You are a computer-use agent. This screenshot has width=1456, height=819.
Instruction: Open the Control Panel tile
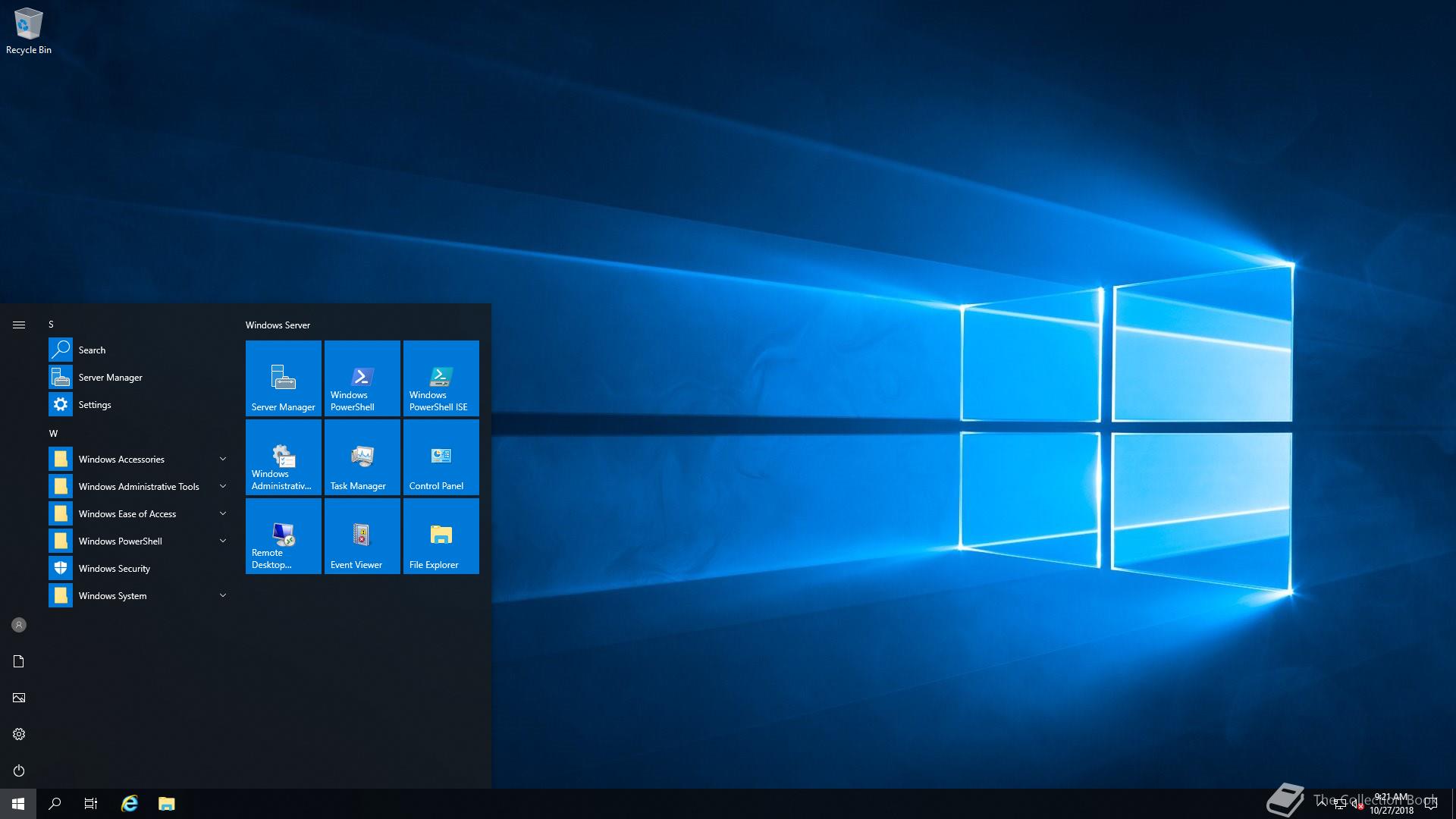(x=441, y=457)
